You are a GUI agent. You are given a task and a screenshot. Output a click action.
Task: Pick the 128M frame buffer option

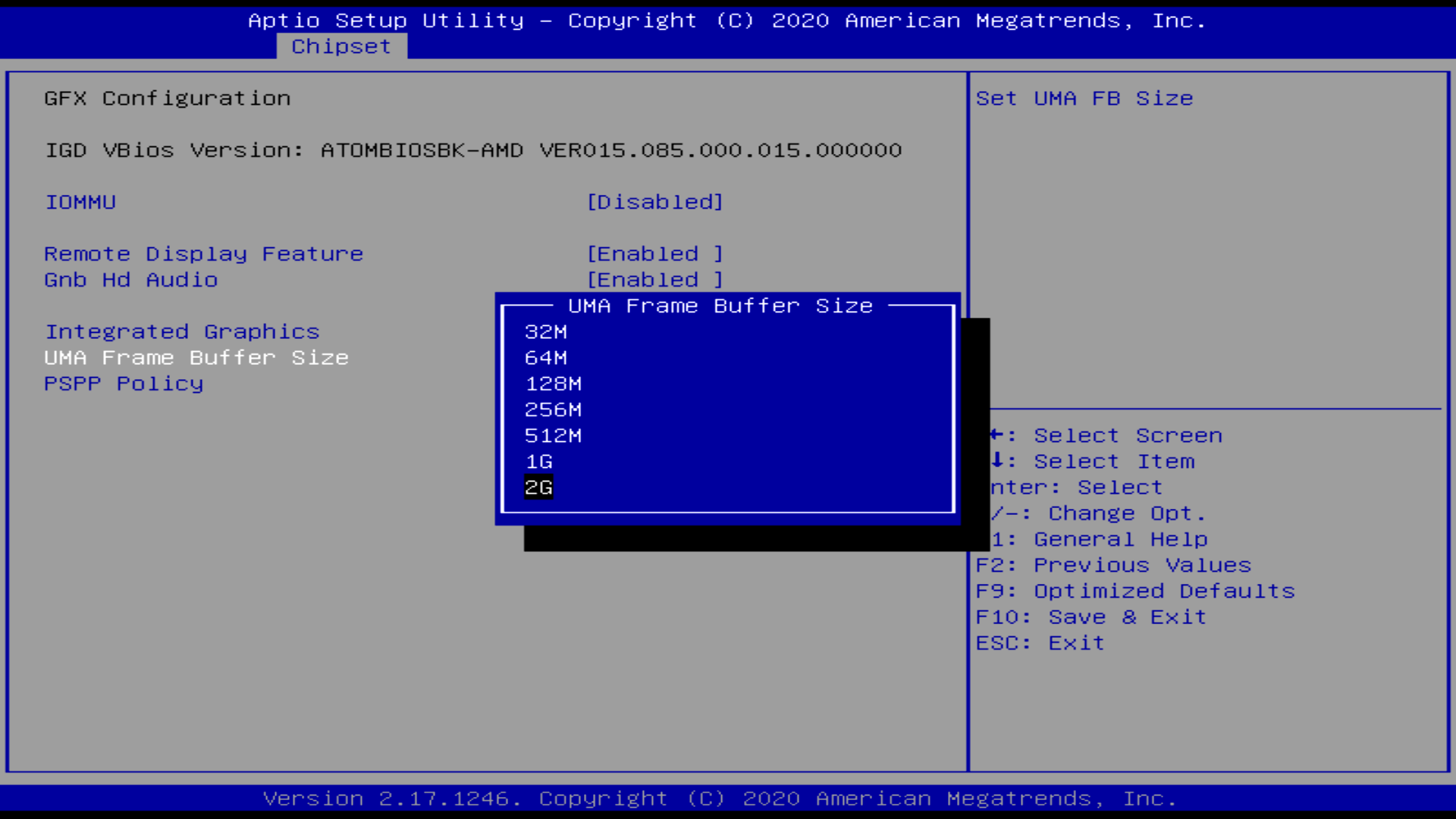pyautogui.click(x=553, y=384)
